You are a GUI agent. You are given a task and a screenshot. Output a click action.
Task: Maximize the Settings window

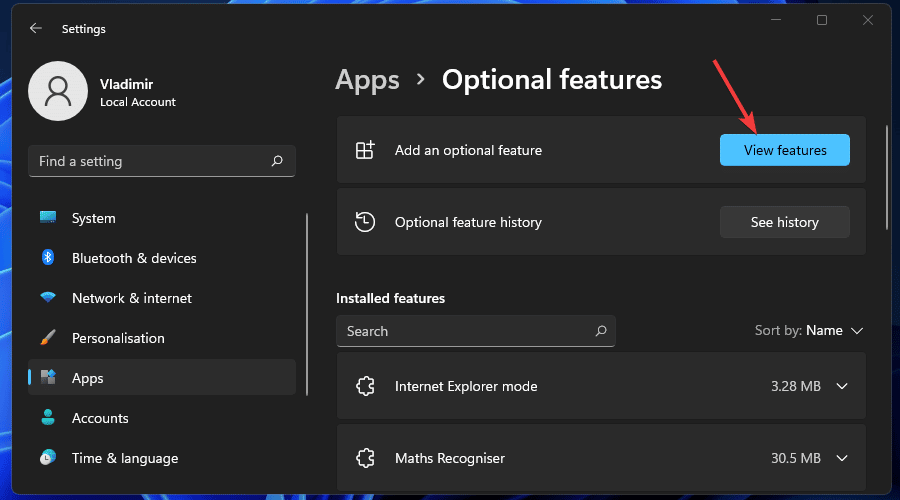822,20
